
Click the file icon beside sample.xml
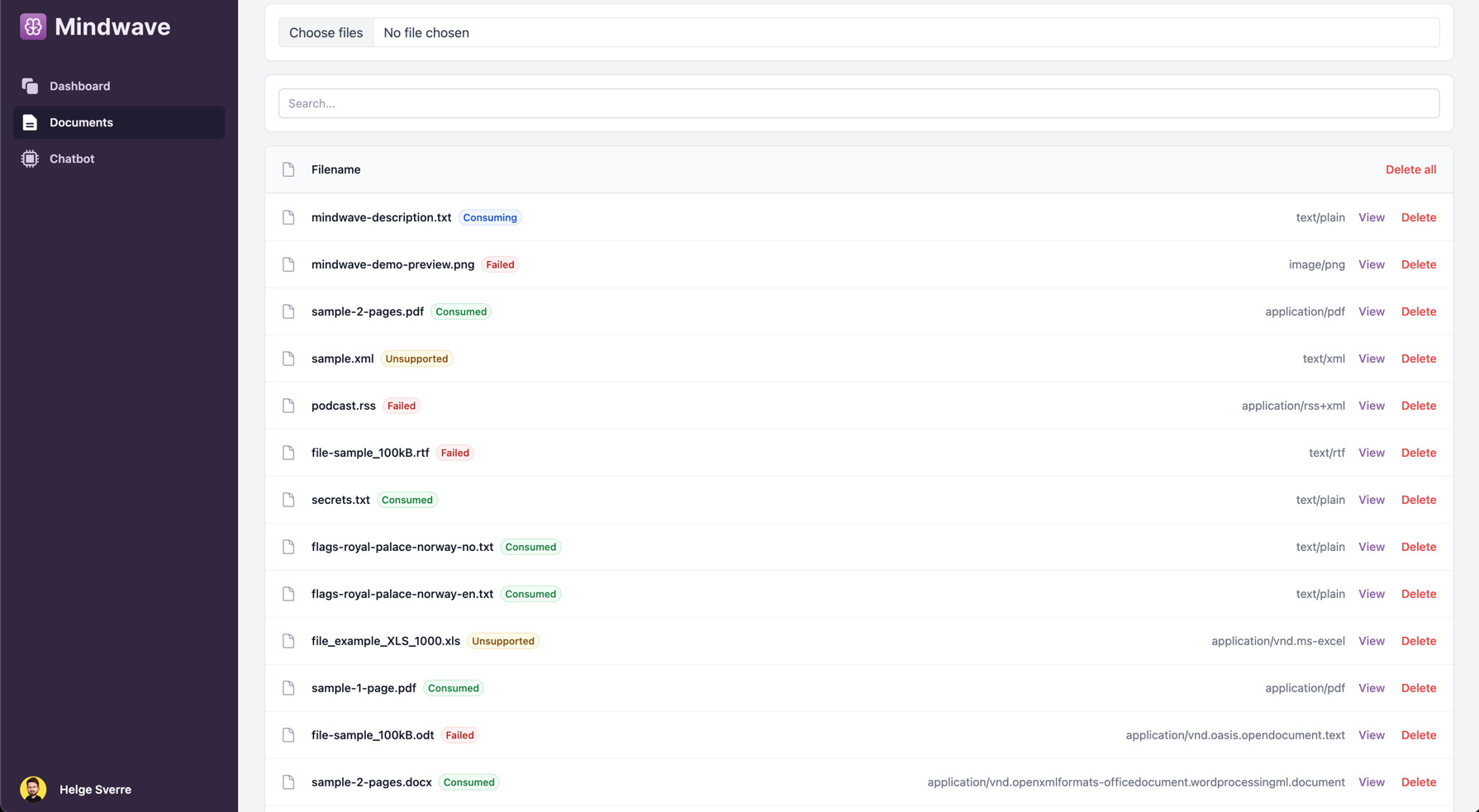click(288, 359)
